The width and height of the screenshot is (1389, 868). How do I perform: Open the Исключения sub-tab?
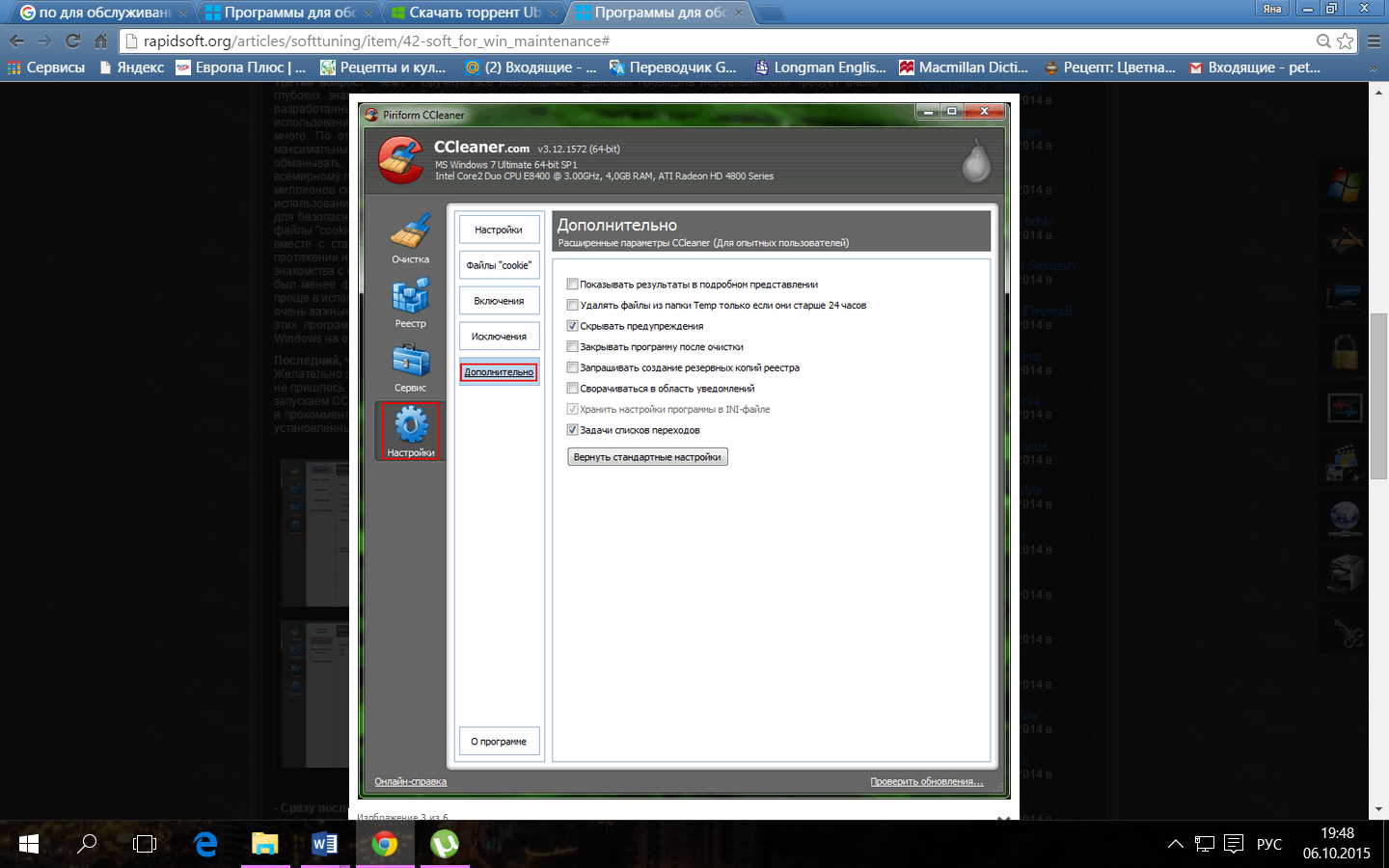pos(499,337)
